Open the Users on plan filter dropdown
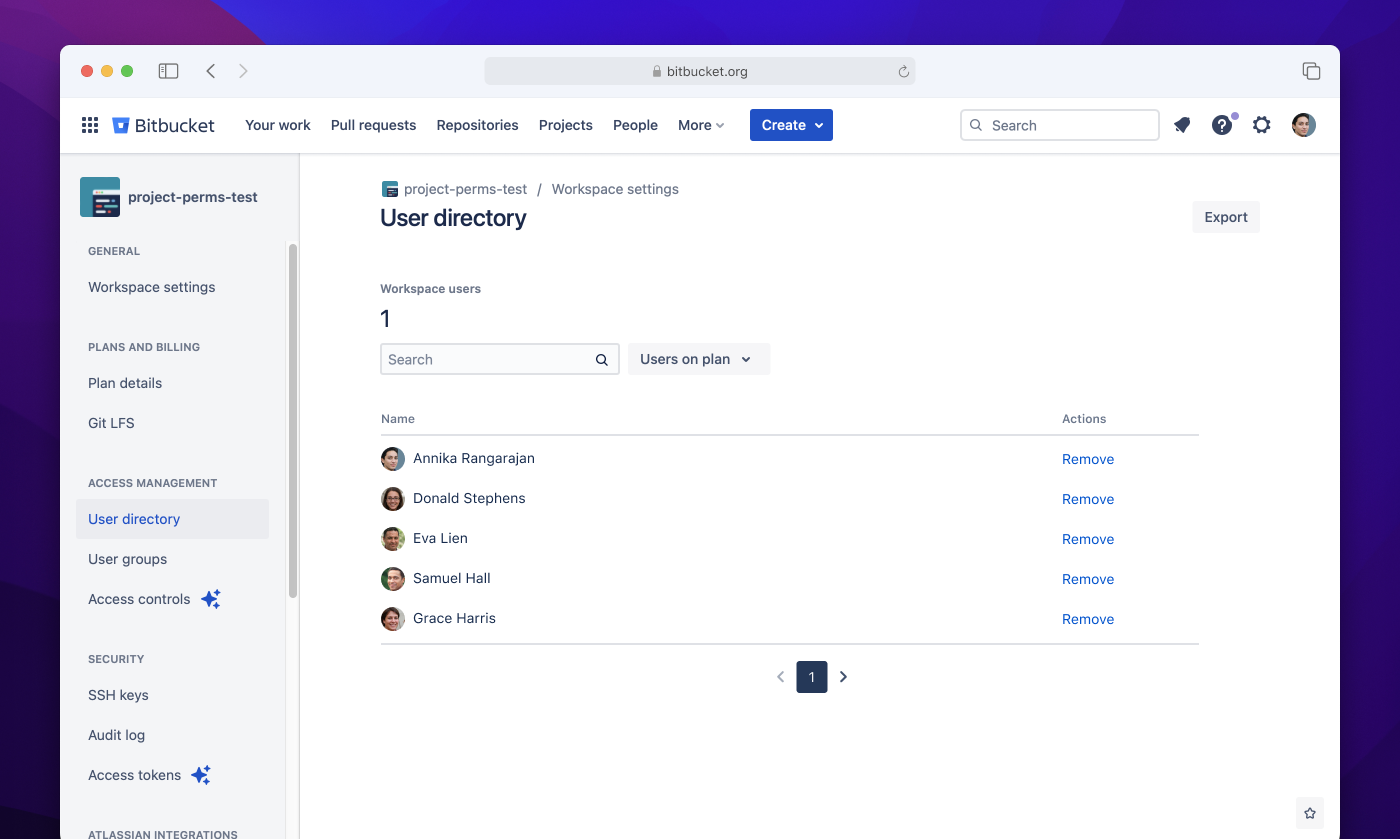Image resolution: width=1400 pixels, height=839 pixels. coord(698,358)
